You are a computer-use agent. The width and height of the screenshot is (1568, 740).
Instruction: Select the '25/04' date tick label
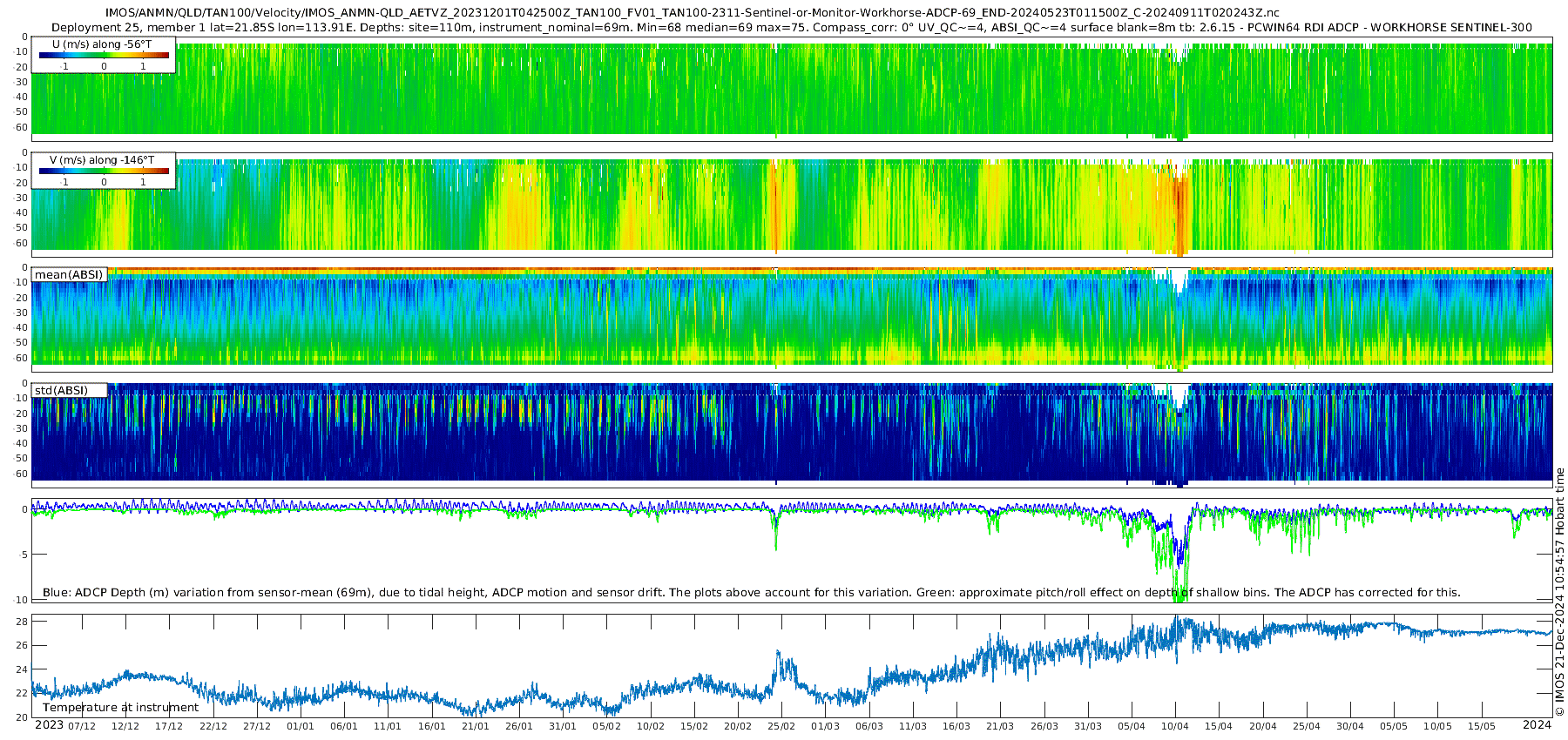click(1307, 727)
